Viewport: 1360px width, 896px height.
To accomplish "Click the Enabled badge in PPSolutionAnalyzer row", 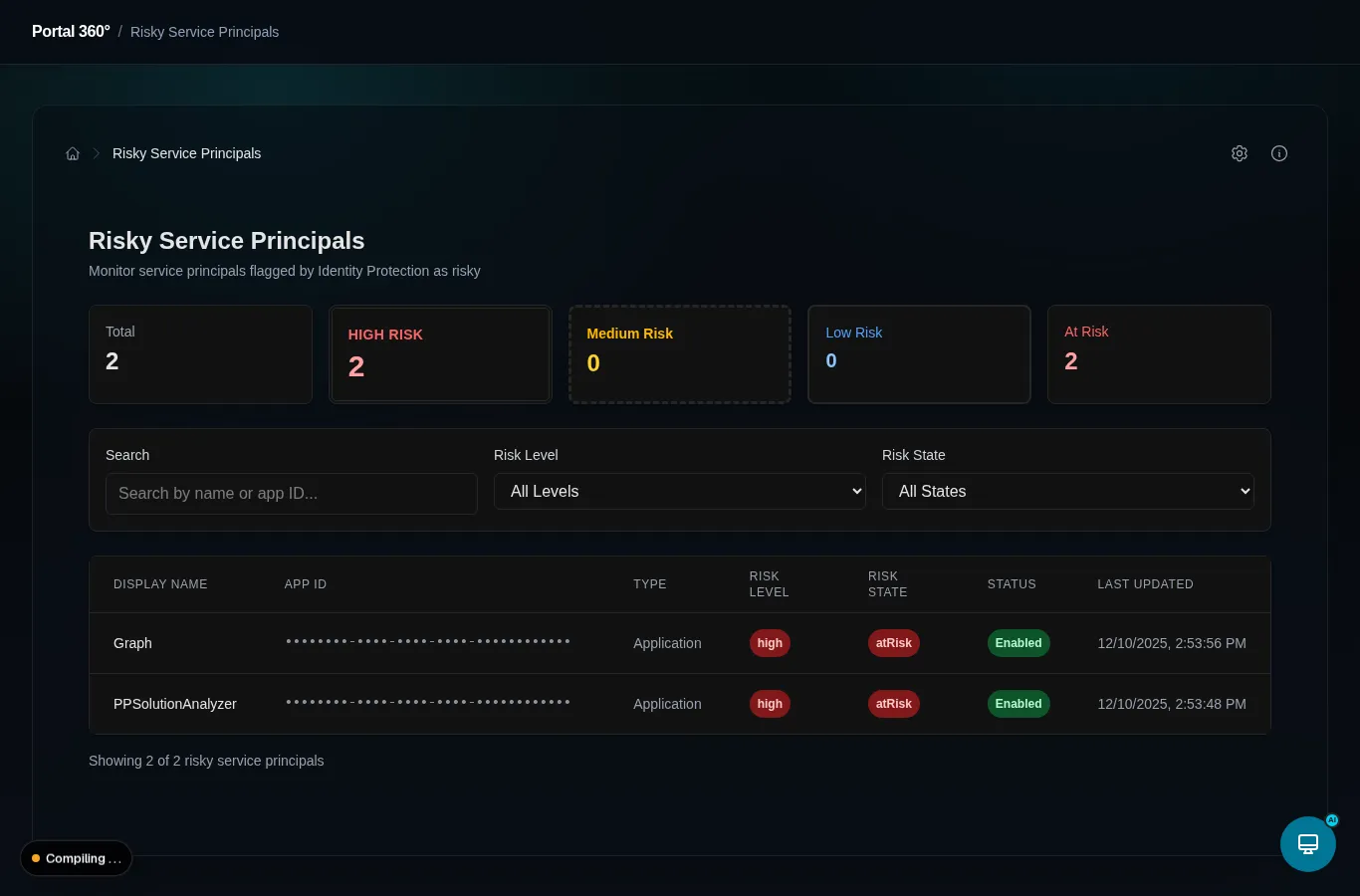I will point(1019,704).
